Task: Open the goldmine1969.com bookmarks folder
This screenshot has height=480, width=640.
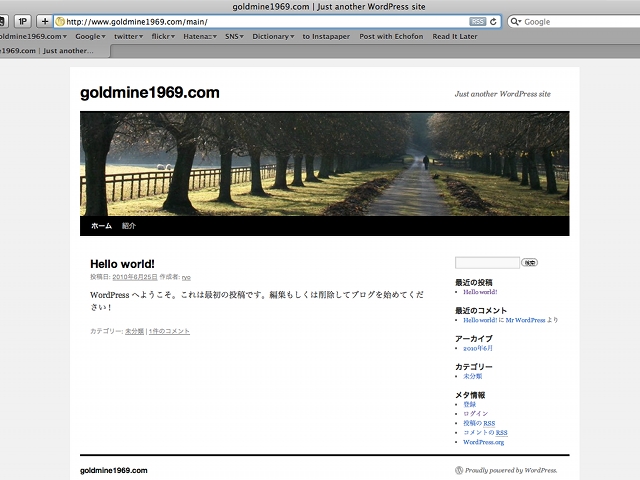Action: click(x=33, y=36)
